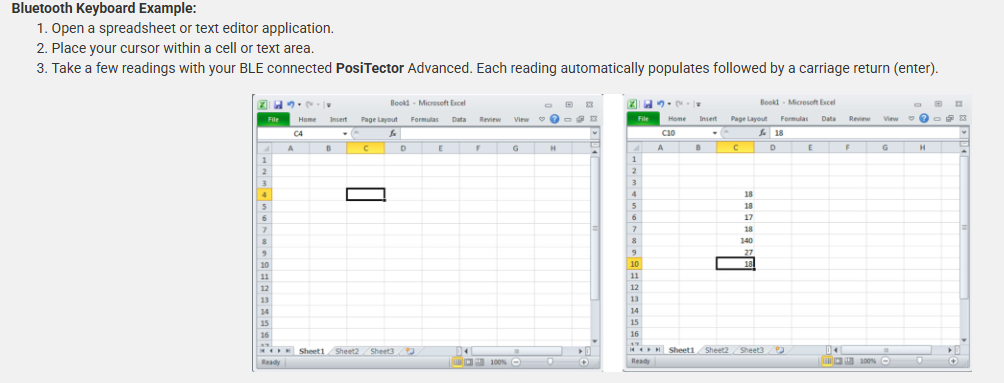Viewport: 1004px width, 383px height.
Task: Toggle Page Break Preview in right Excel status bar
Action: 848,361
